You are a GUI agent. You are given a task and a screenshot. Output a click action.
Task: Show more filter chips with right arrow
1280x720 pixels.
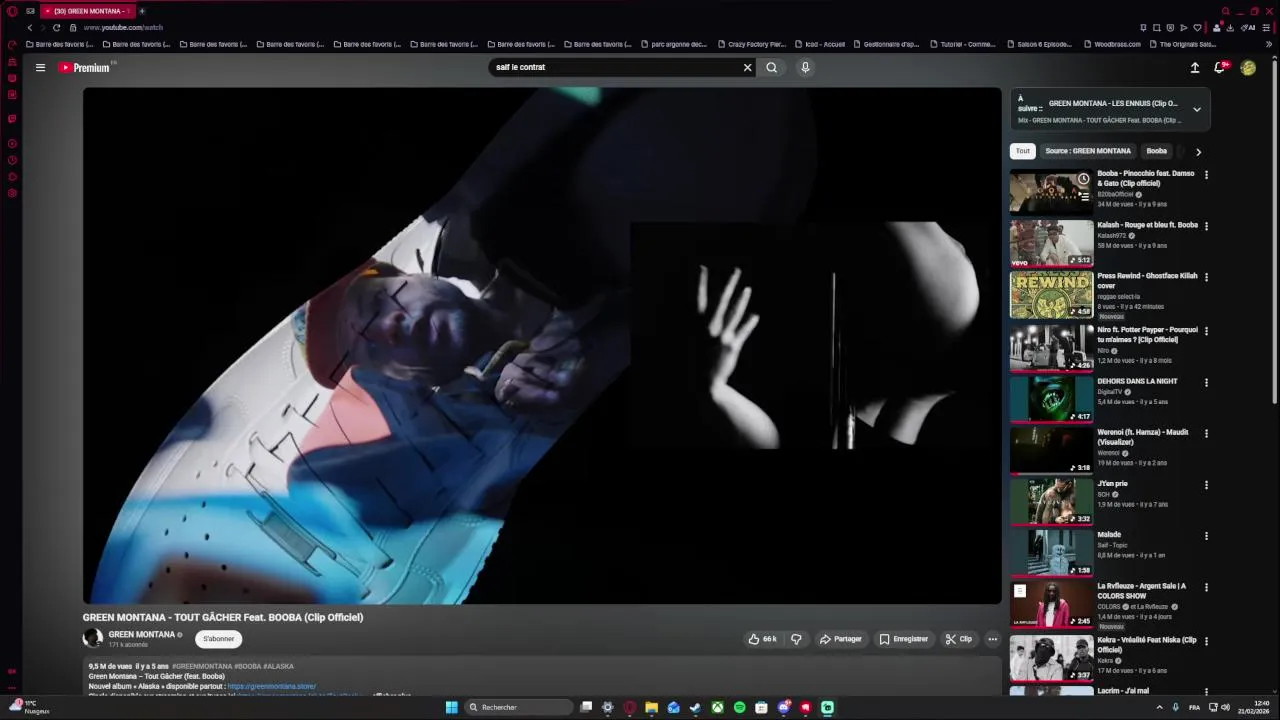click(x=1198, y=152)
